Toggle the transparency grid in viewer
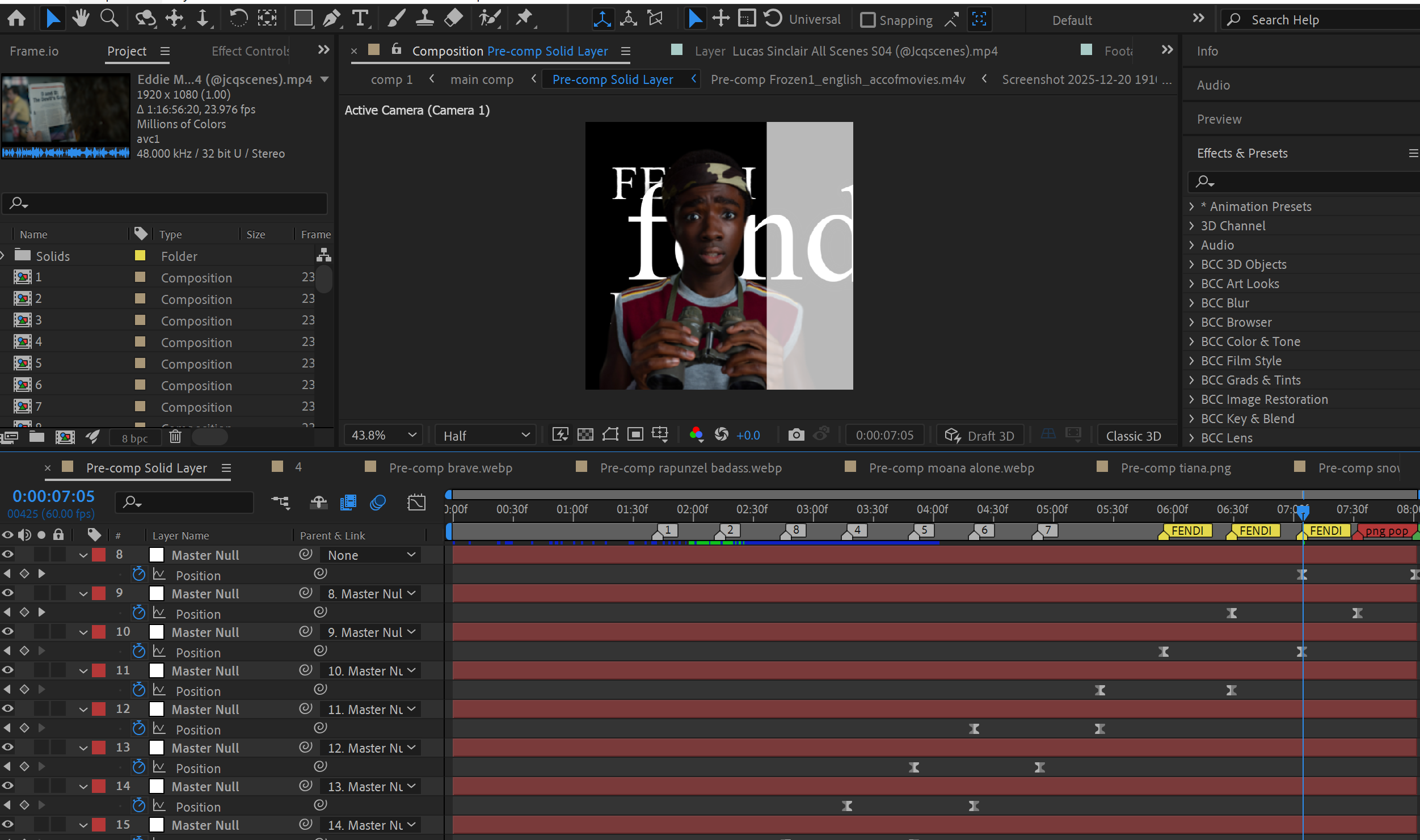 [x=585, y=435]
